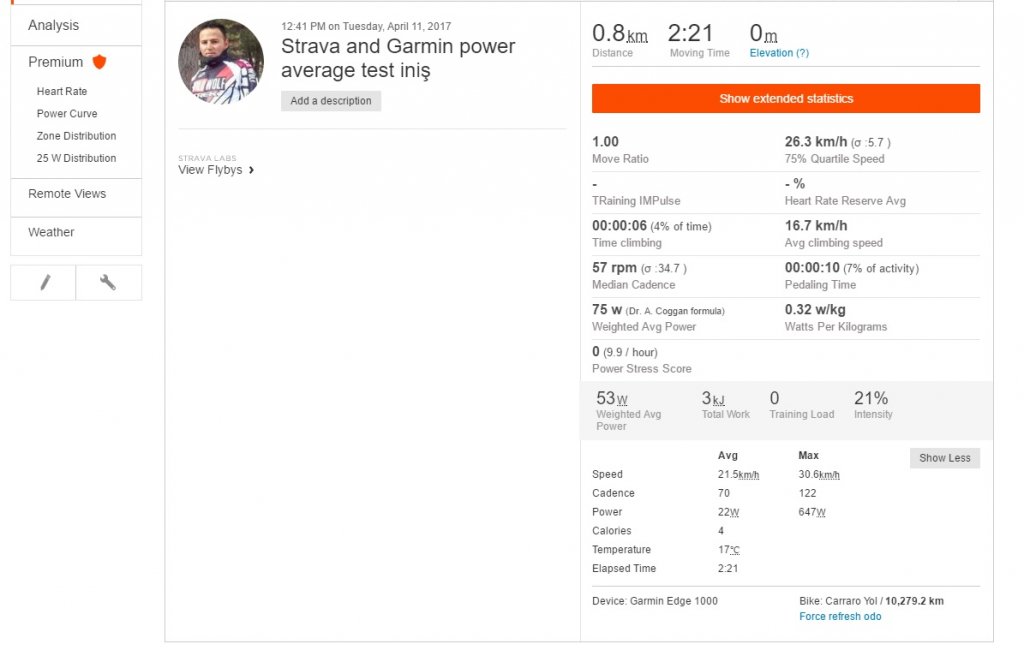The image size is (1024, 650).
Task: Select Power Curve in sidebar
Action: [x=67, y=114]
